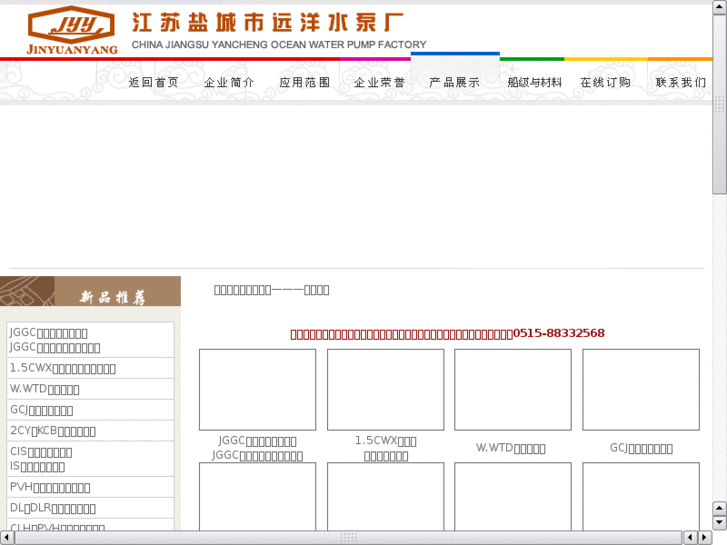
Task: Open the JGGC link in sidebar list
Action: [x=55, y=340]
